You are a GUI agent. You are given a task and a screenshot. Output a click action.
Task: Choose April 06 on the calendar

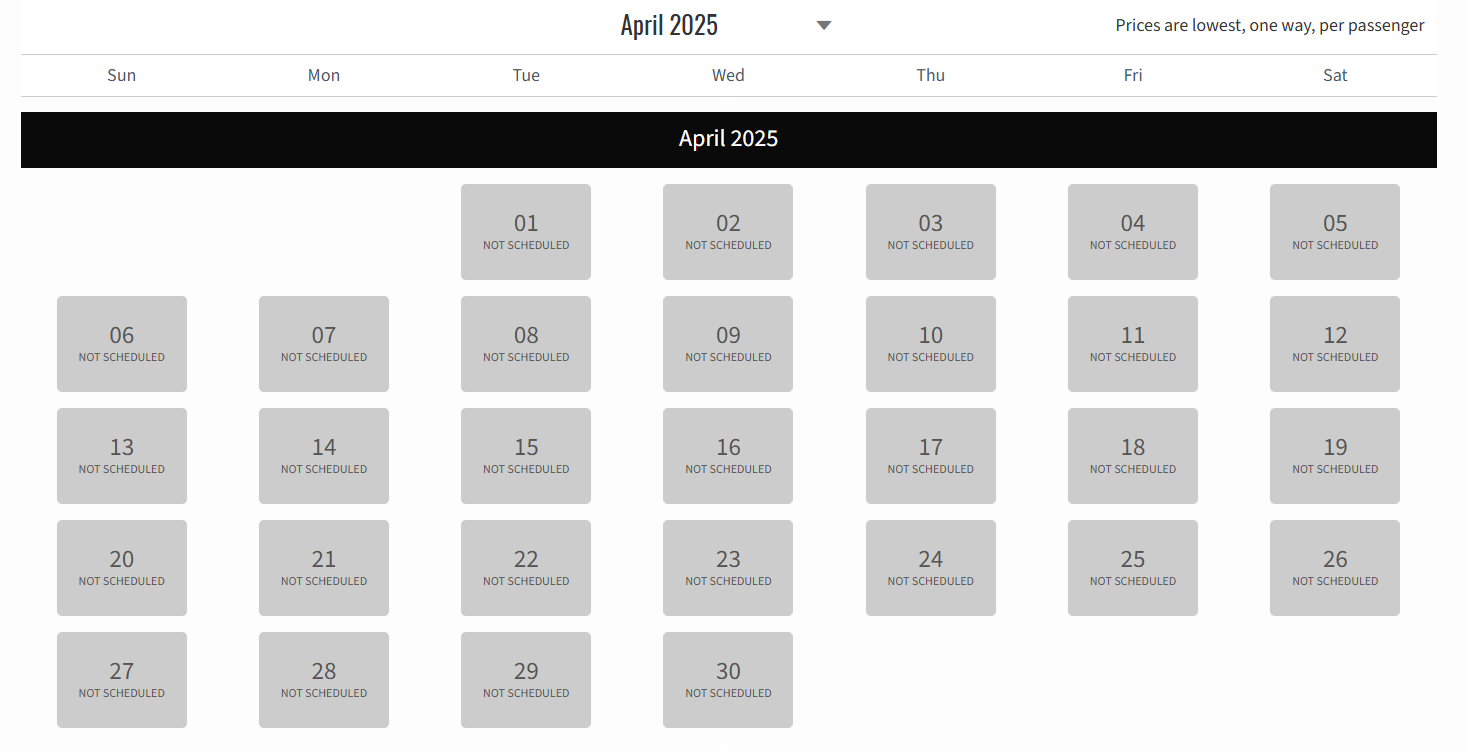[122, 344]
